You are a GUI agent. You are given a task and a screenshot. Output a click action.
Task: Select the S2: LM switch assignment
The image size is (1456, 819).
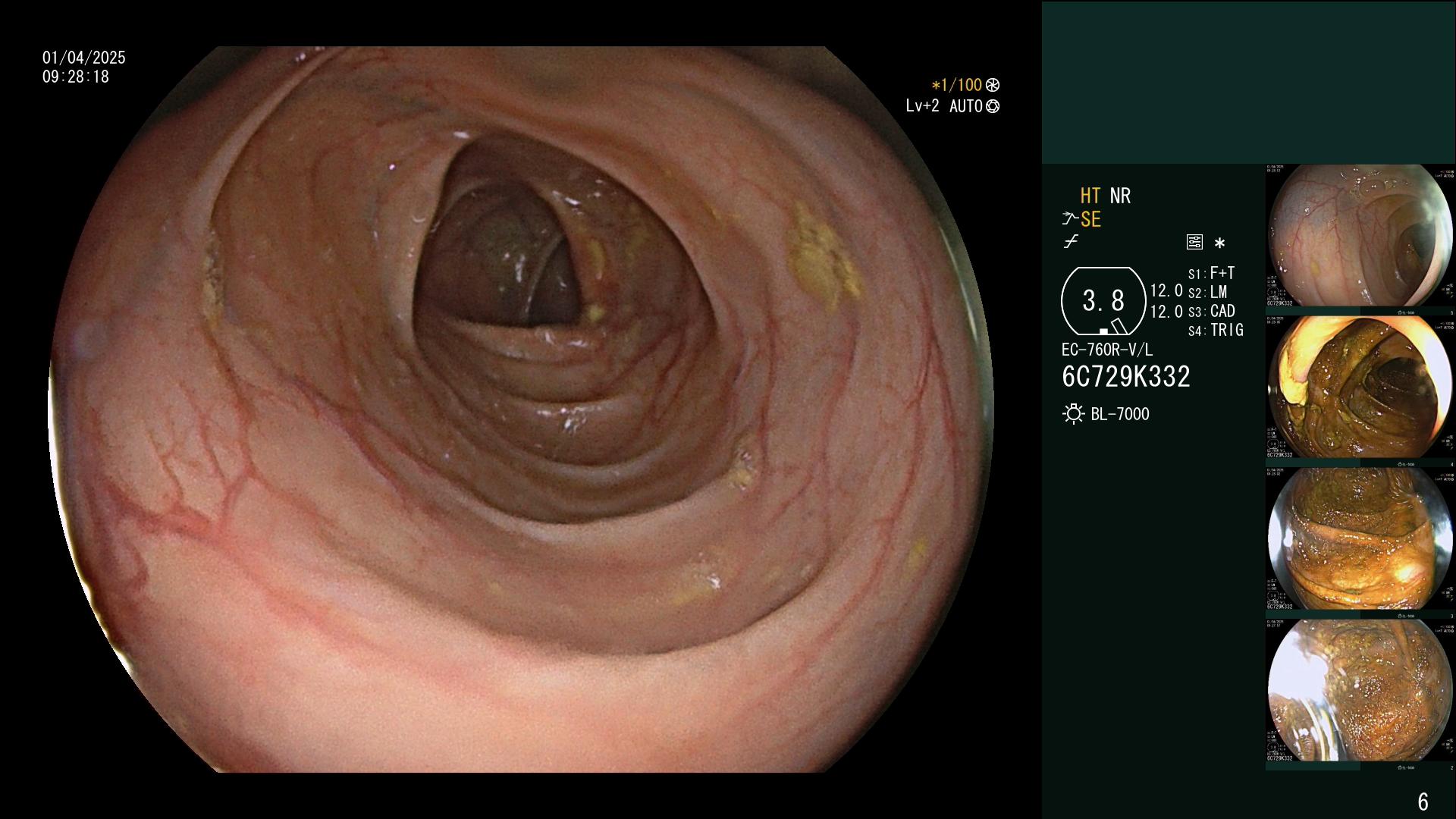[x=1207, y=292]
